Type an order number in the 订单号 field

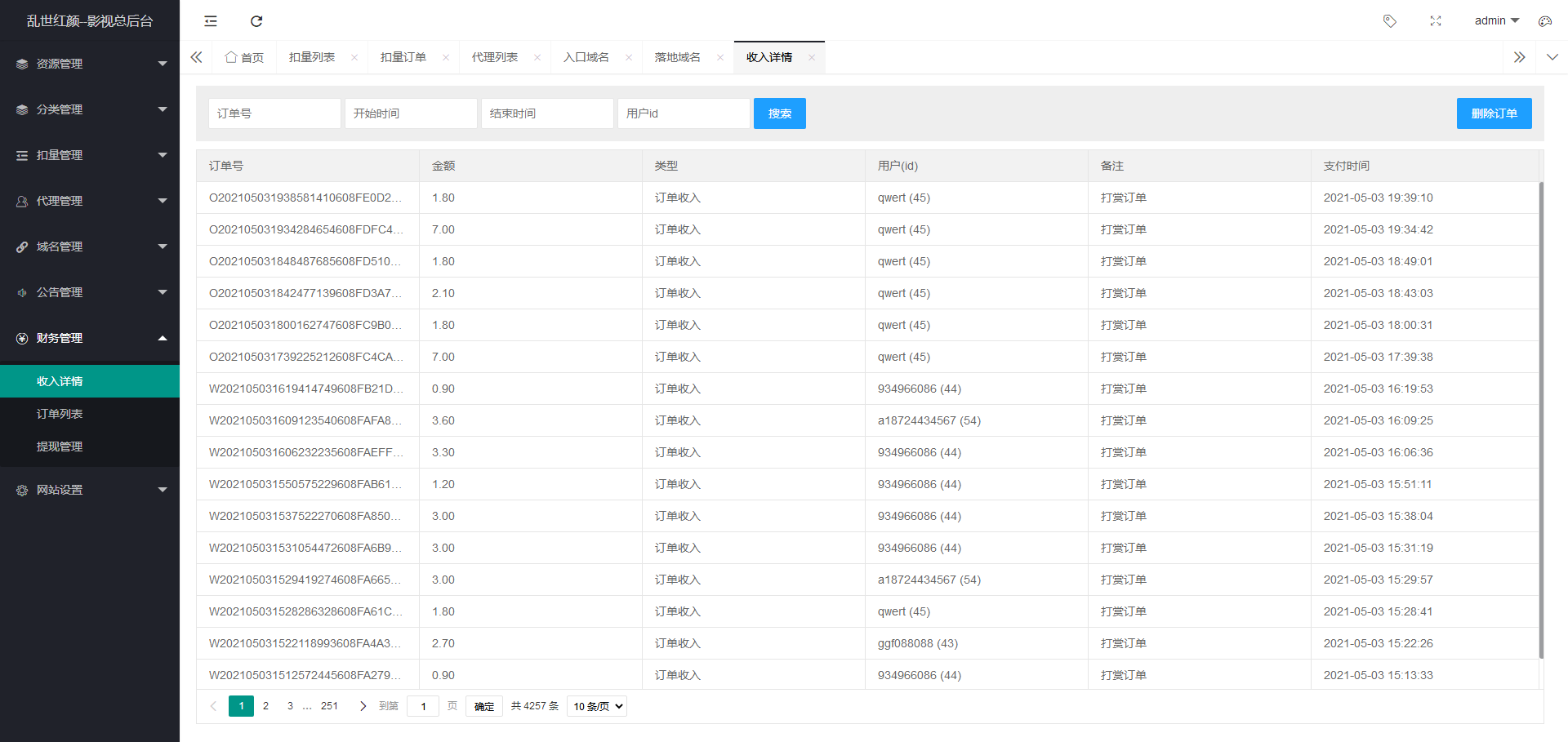coord(274,113)
